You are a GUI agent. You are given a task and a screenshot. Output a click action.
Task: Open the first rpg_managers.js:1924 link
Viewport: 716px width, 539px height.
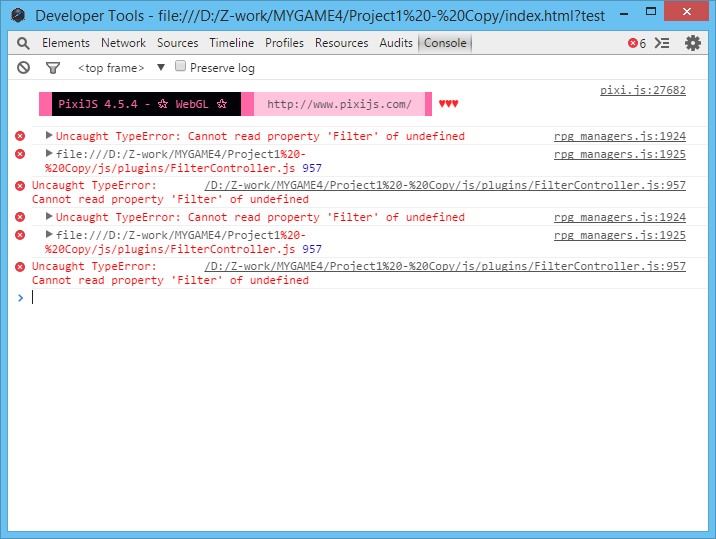click(x=620, y=136)
